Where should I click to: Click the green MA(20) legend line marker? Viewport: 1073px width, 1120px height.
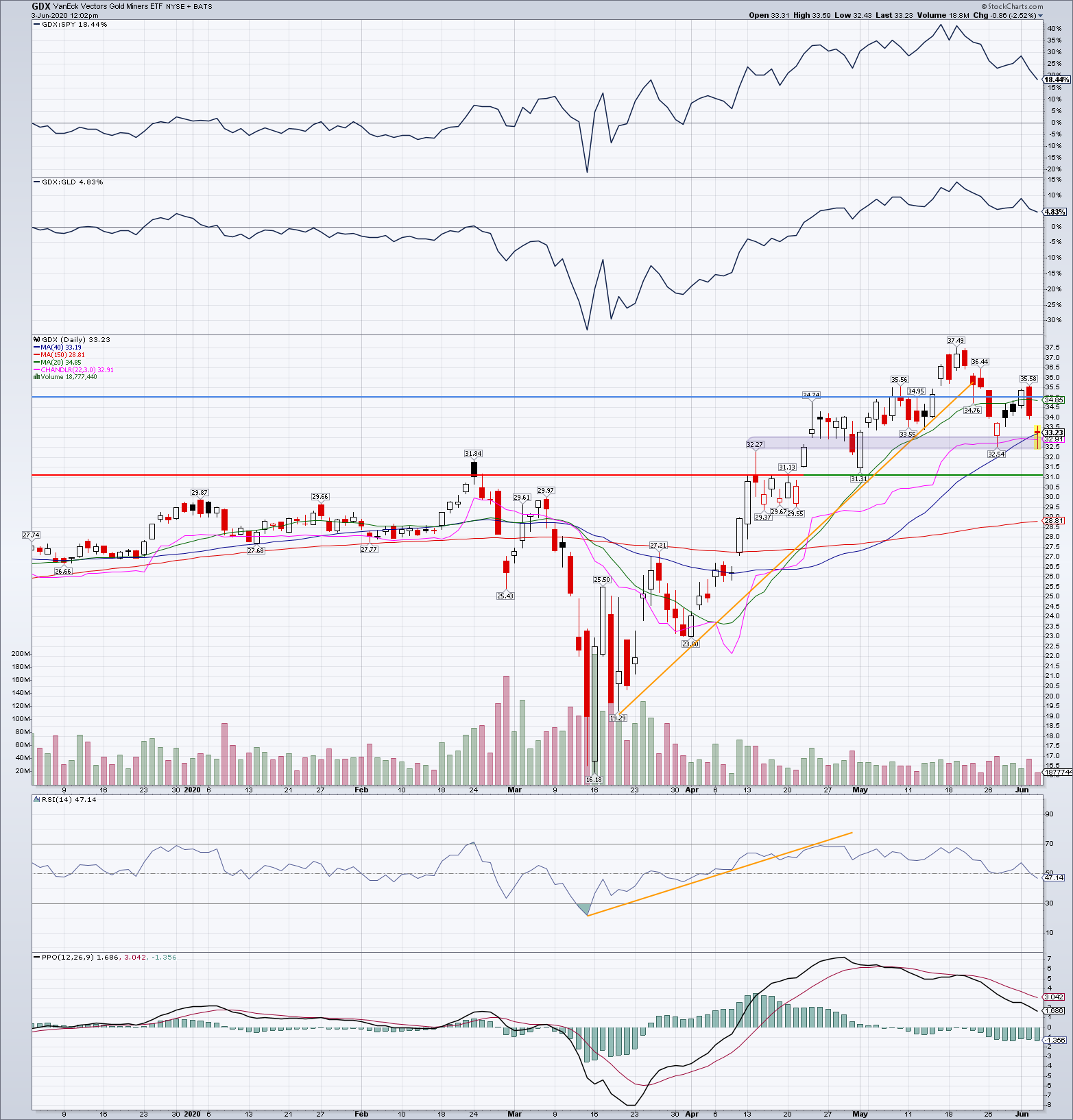click(x=37, y=363)
